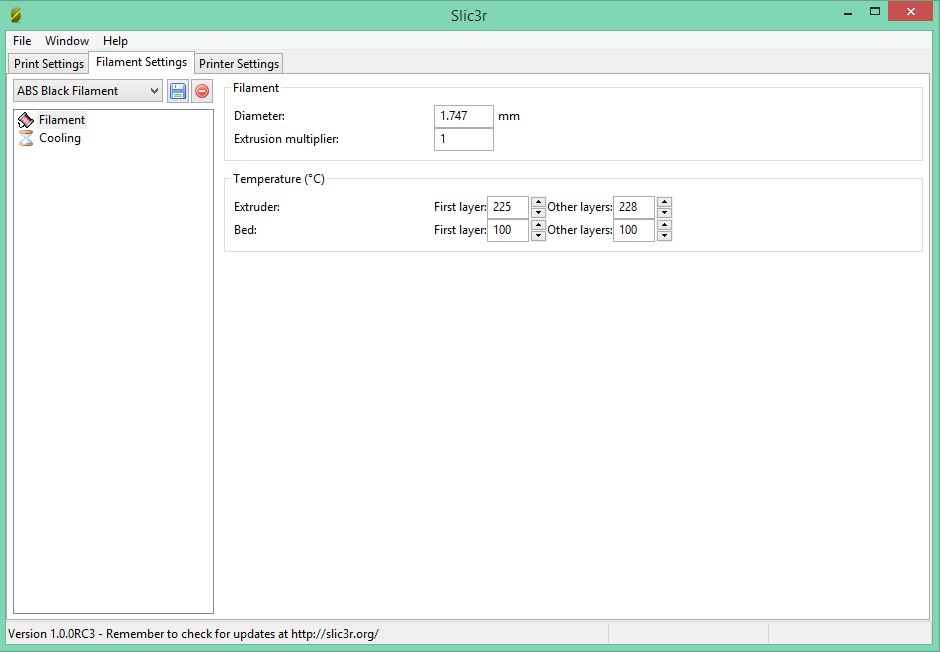Click the bed first layer temperature field
The width and height of the screenshot is (940, 652).
pos(508,230)
